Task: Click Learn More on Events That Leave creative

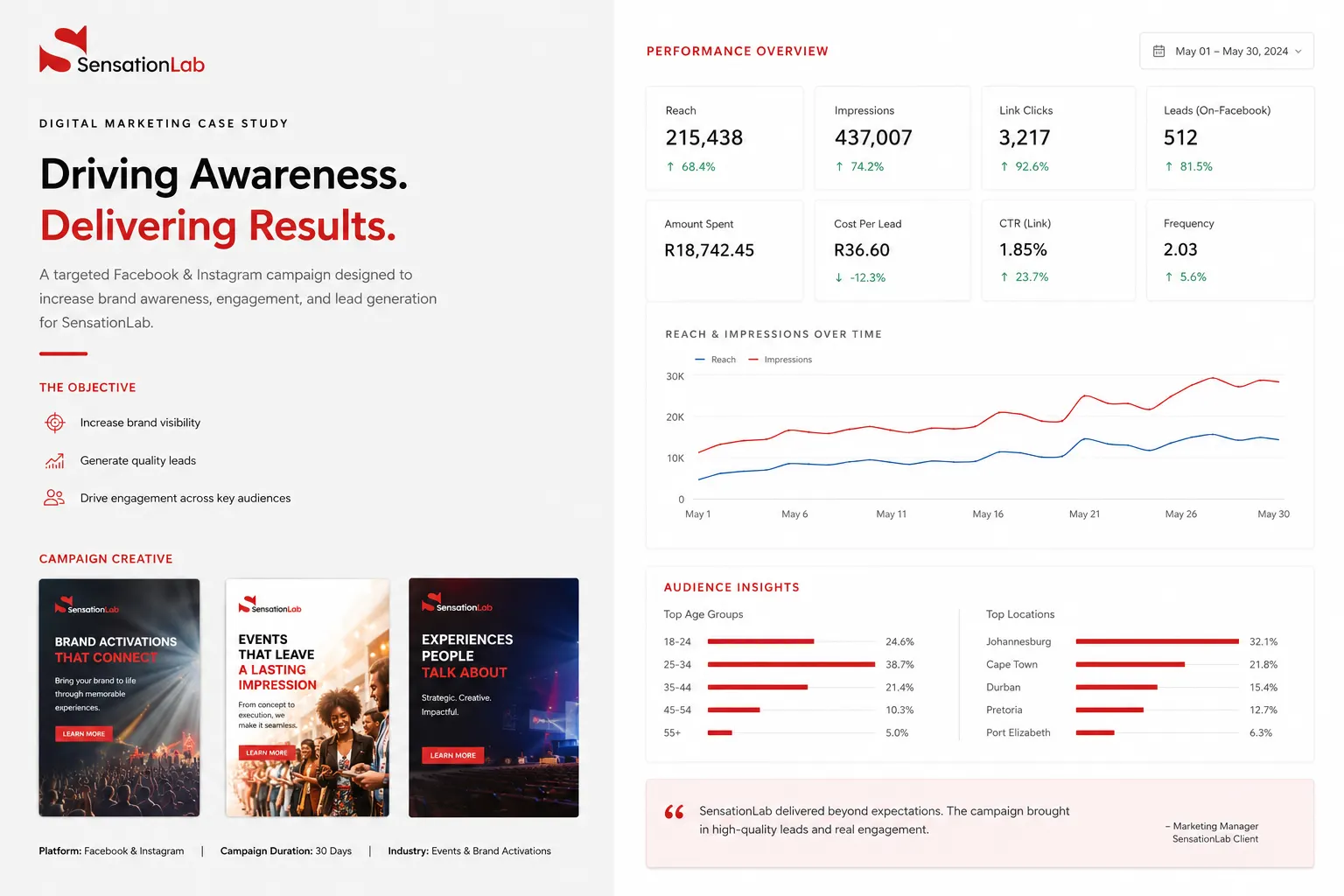Action: [266, 752]
